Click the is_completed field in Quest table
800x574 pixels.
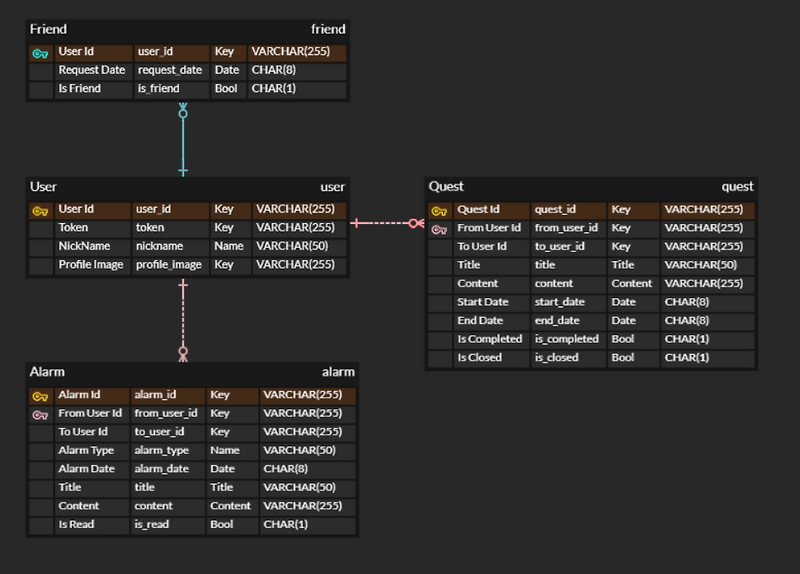(568, 339)
